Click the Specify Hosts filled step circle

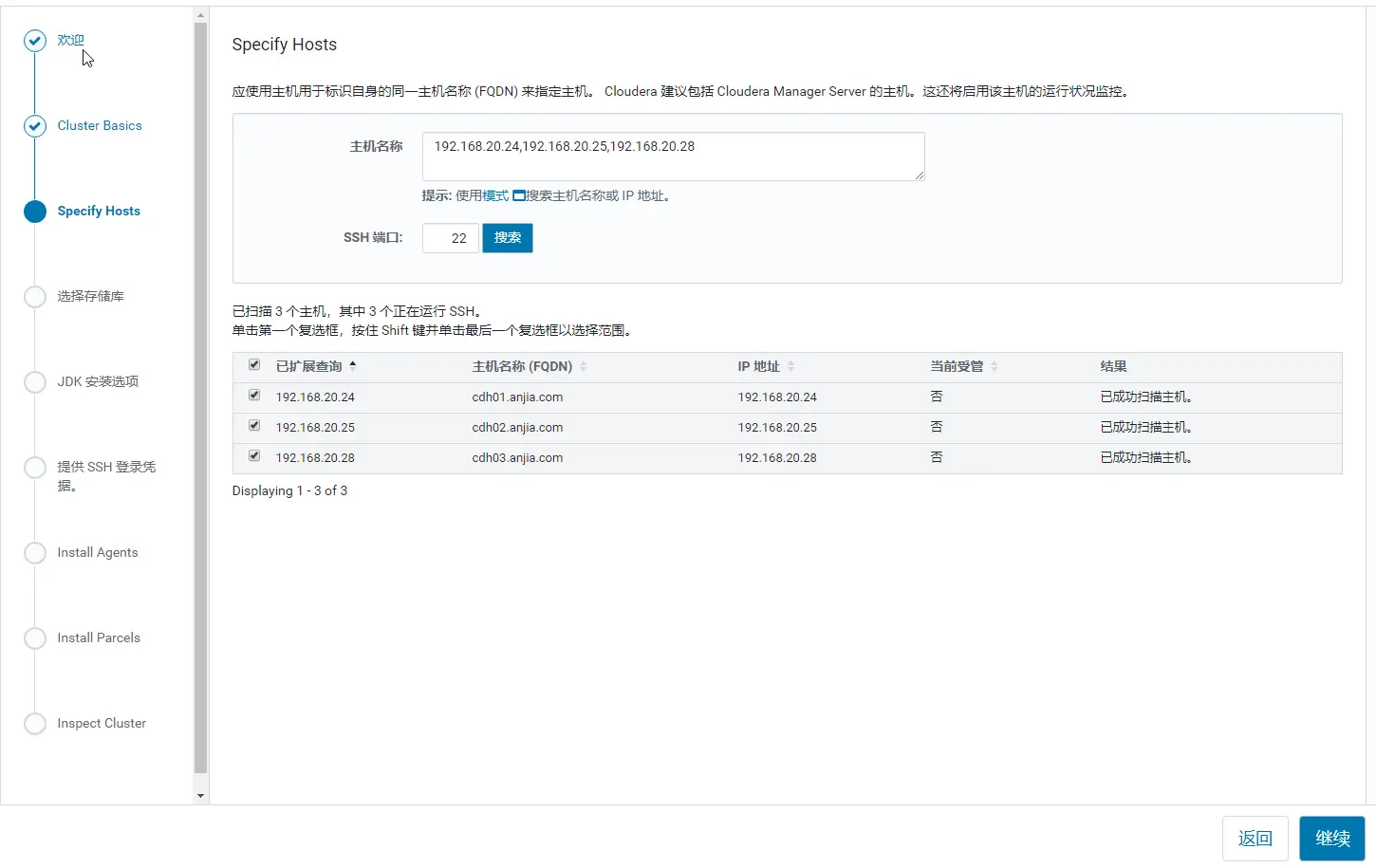click(x=35, y=212)
